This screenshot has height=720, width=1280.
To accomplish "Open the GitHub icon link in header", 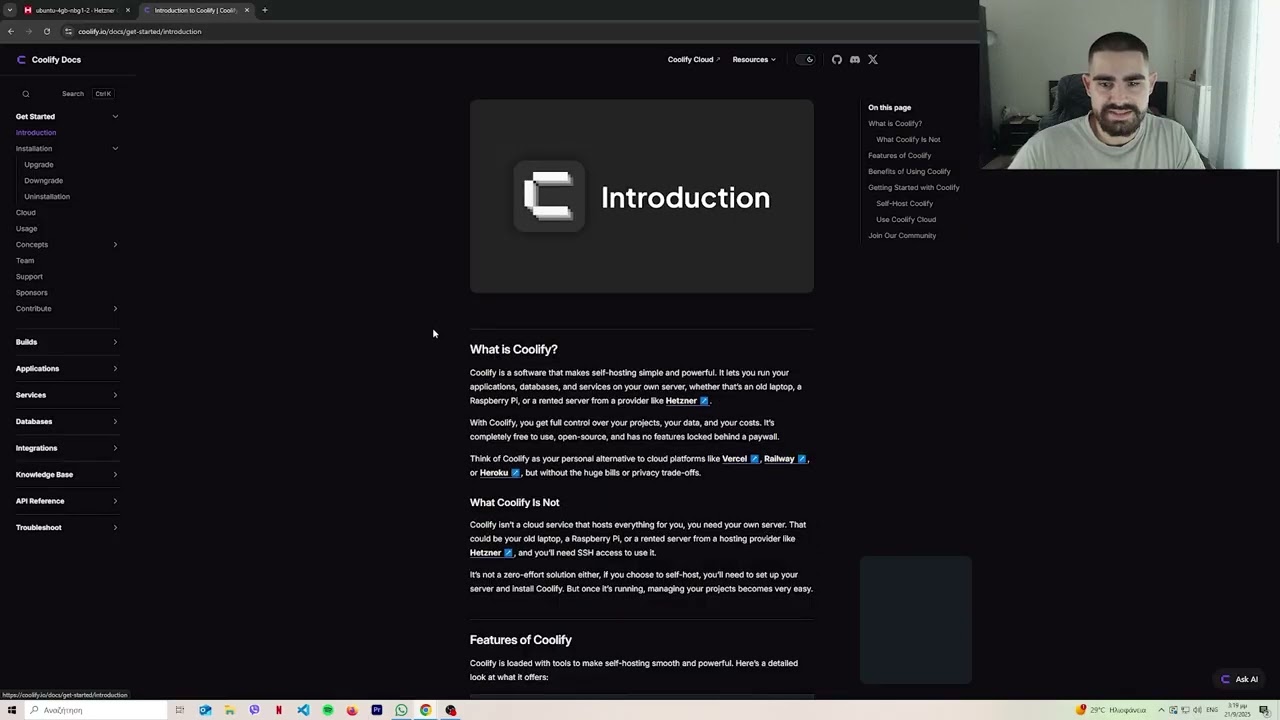I will 837,60.
